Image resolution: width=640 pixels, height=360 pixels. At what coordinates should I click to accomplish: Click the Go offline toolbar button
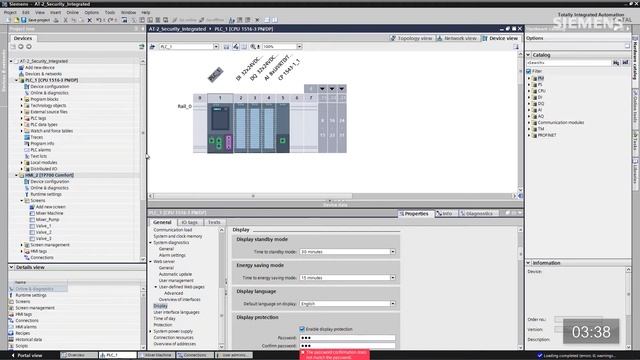211,20
